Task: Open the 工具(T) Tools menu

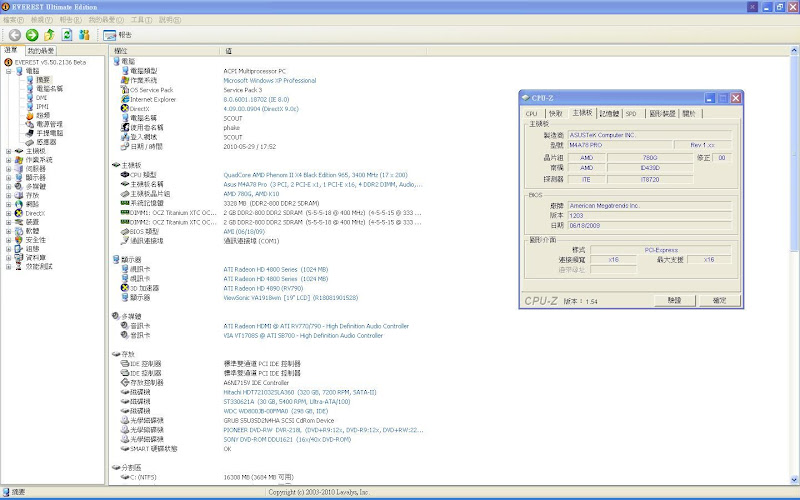Action: pos(141,19)
